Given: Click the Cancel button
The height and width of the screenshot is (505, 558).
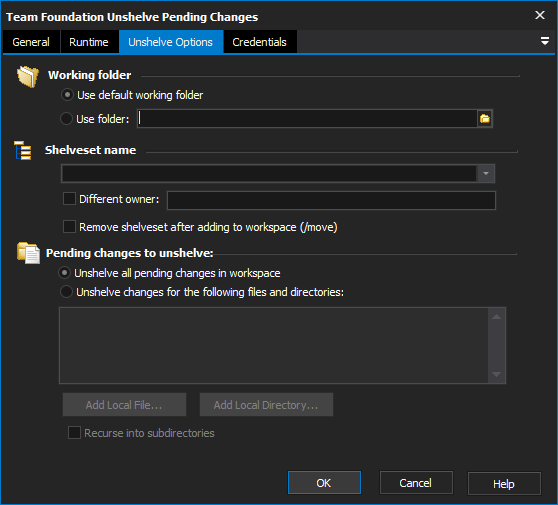Looking at the screenshot, I should (x=416, y=483).
